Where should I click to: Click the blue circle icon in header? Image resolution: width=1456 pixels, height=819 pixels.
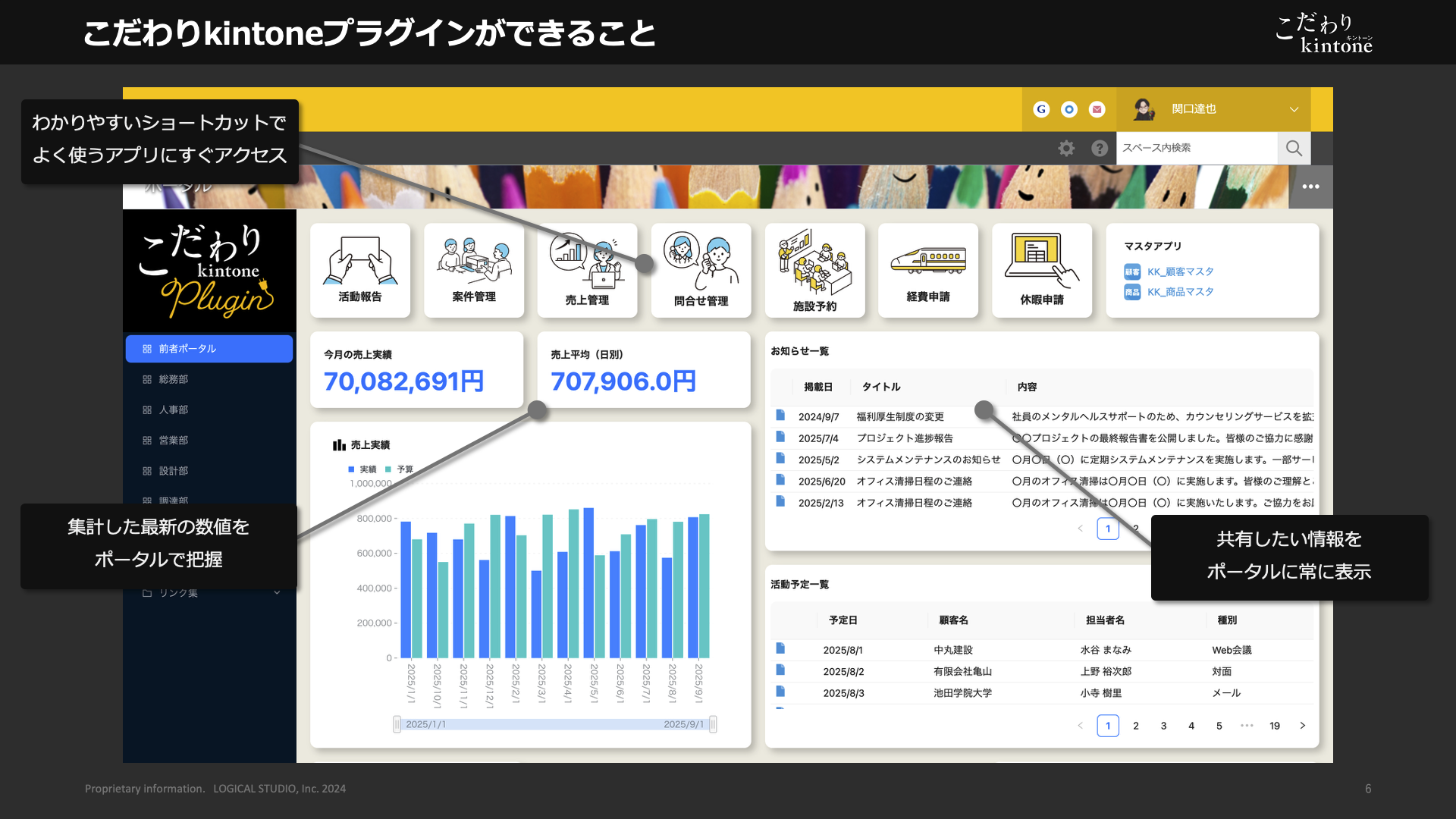[x=1069, y=109]
